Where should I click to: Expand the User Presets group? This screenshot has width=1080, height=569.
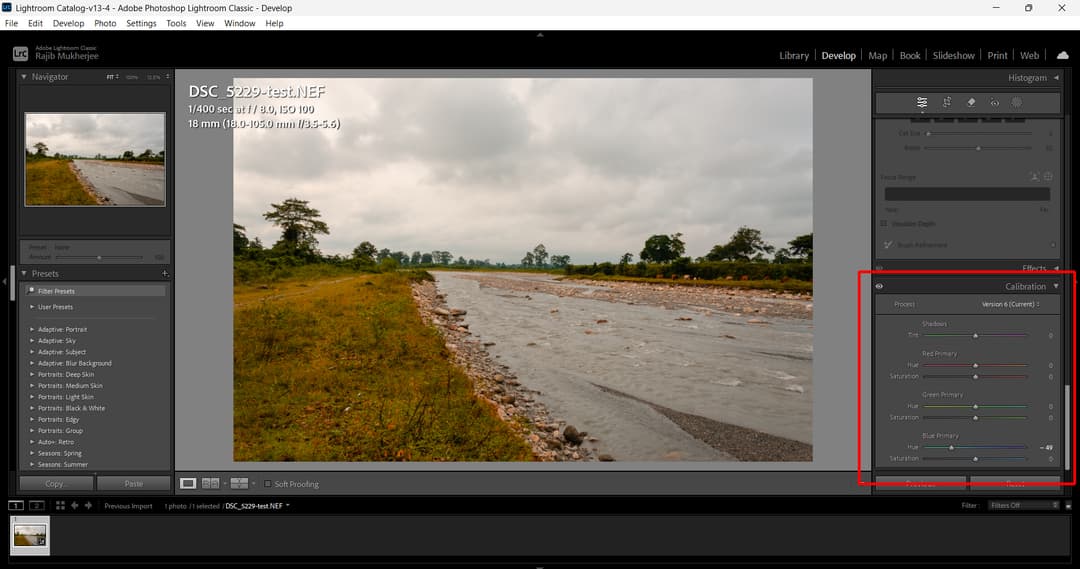click(x=32, y=307)
